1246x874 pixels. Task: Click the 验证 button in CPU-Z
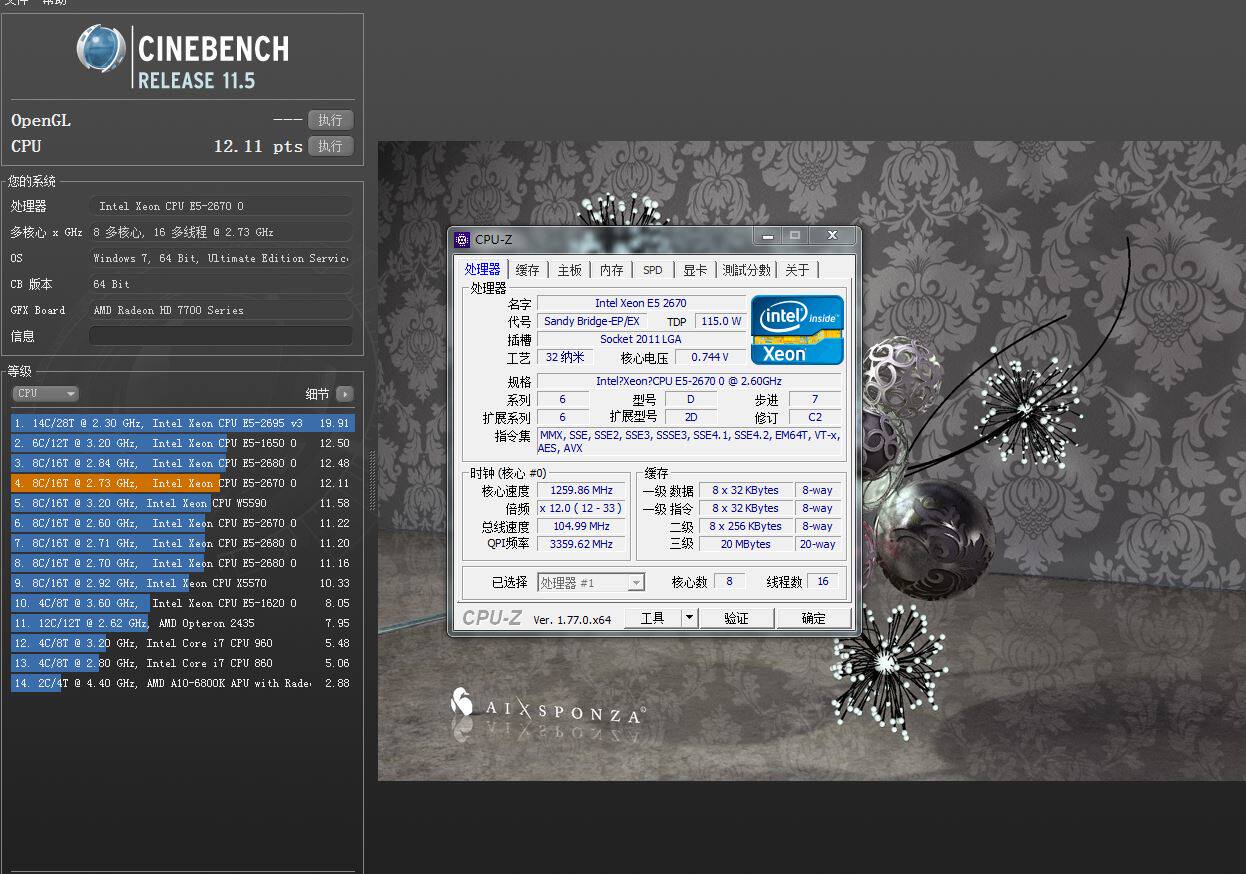737,618
